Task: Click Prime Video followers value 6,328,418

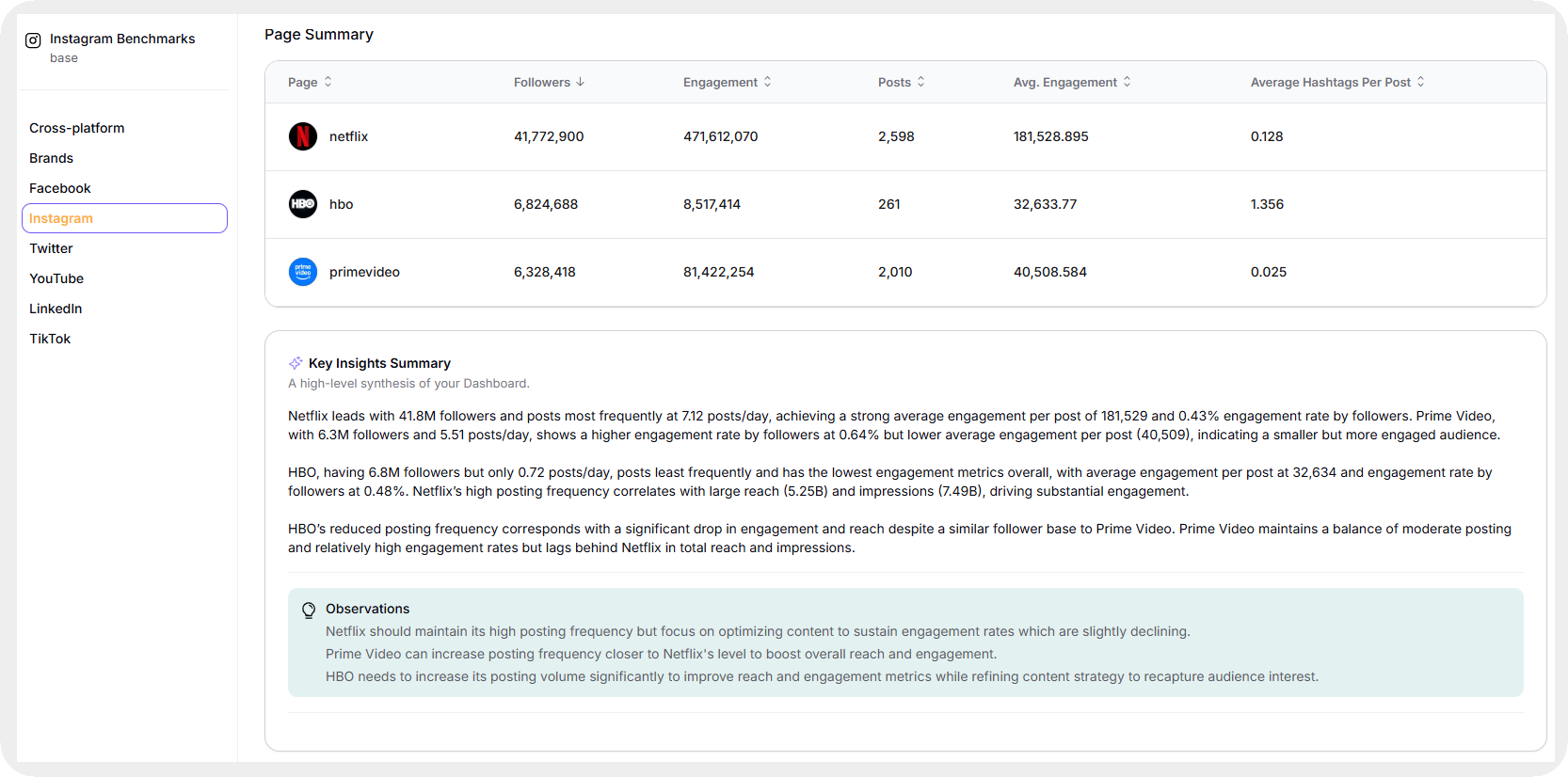Action: (545, 272)
